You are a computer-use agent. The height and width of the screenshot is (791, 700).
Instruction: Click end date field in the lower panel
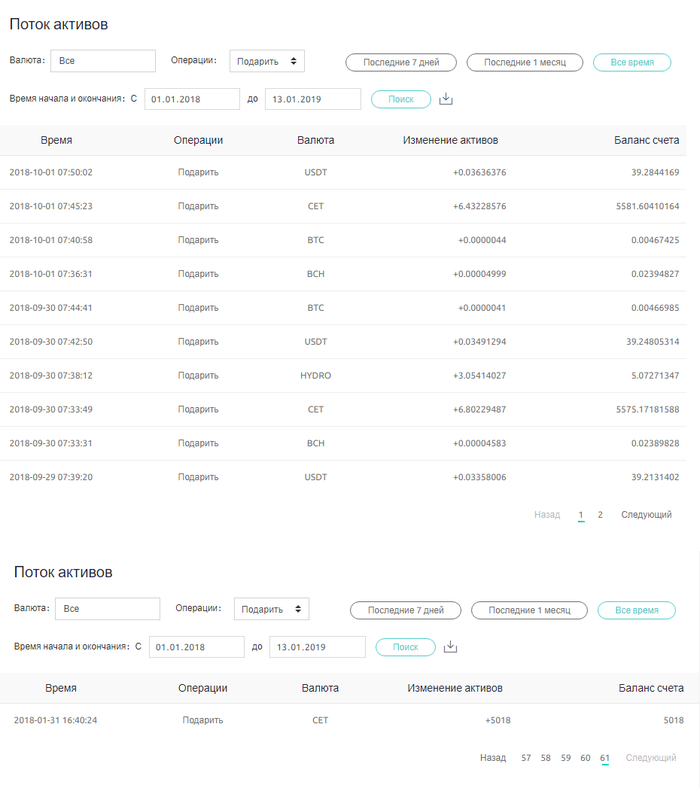(x=317, y=647)
